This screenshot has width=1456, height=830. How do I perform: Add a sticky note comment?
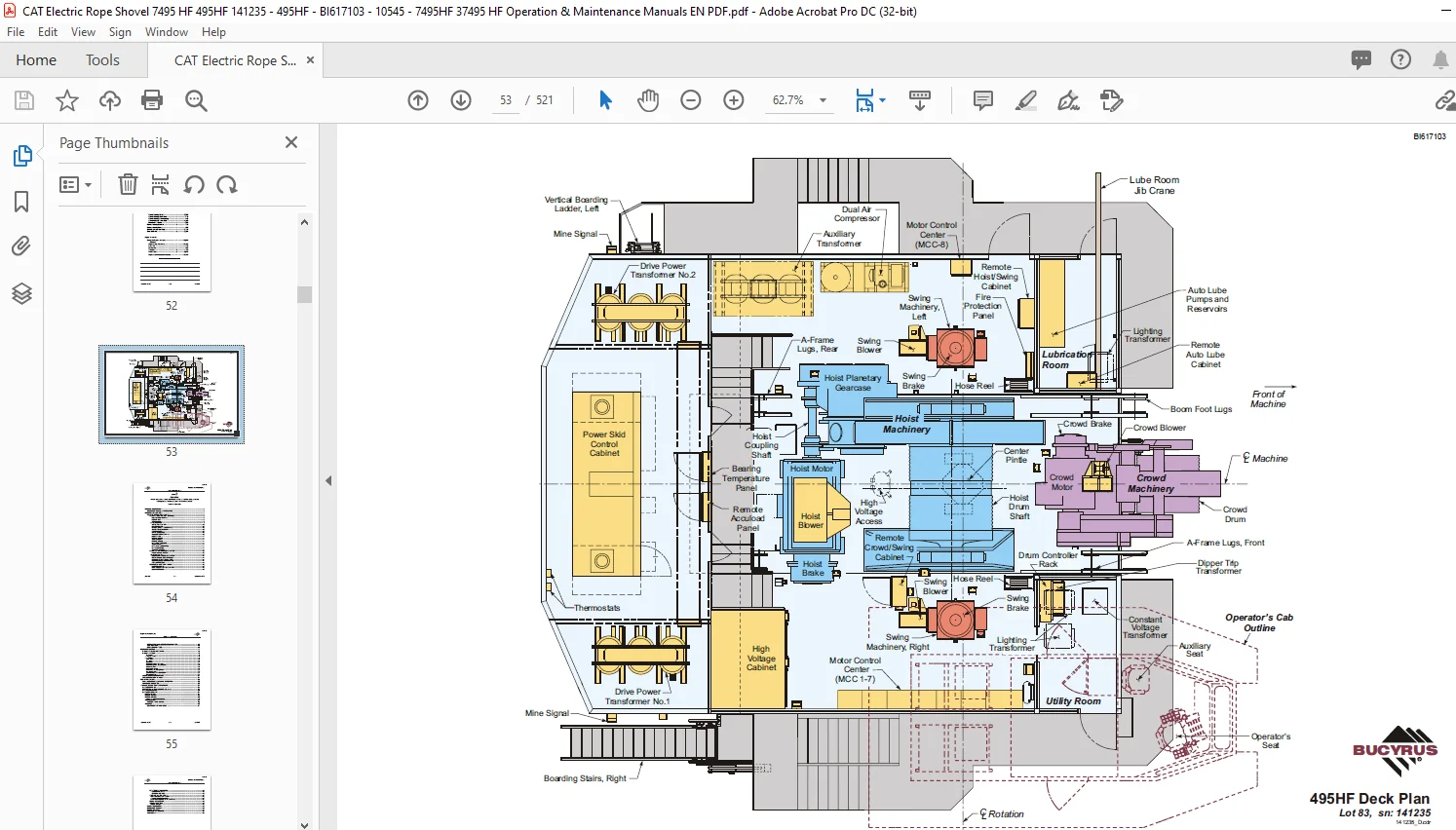(x=983, y=100)
